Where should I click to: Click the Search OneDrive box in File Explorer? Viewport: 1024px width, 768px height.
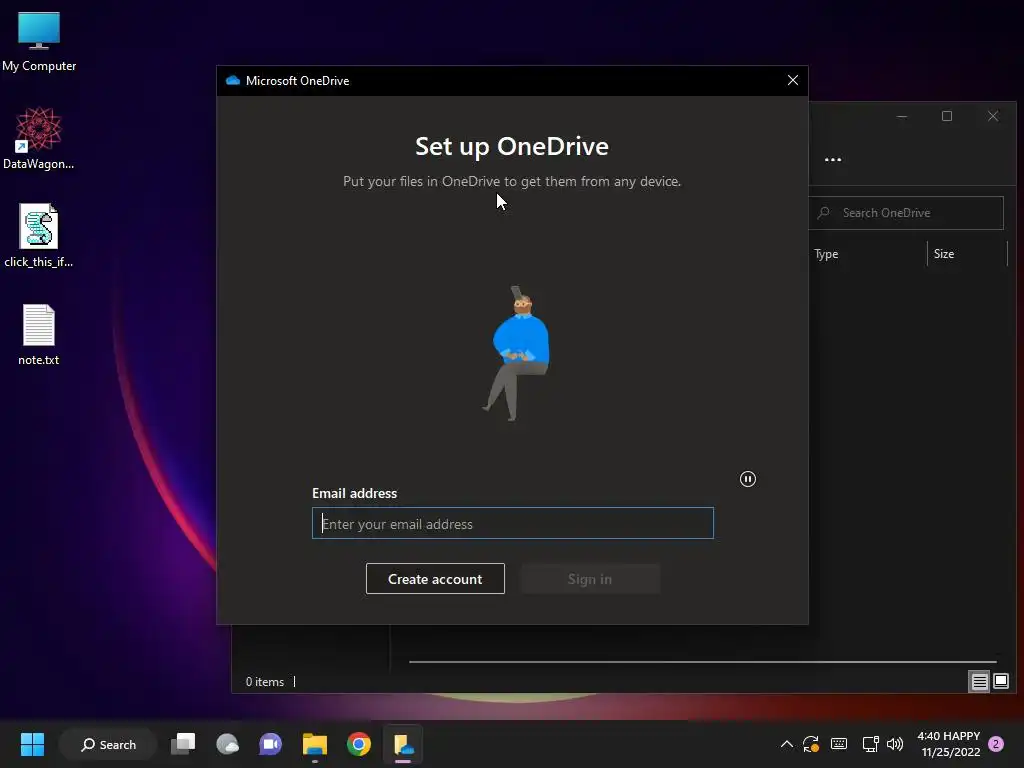pos(906,213)
